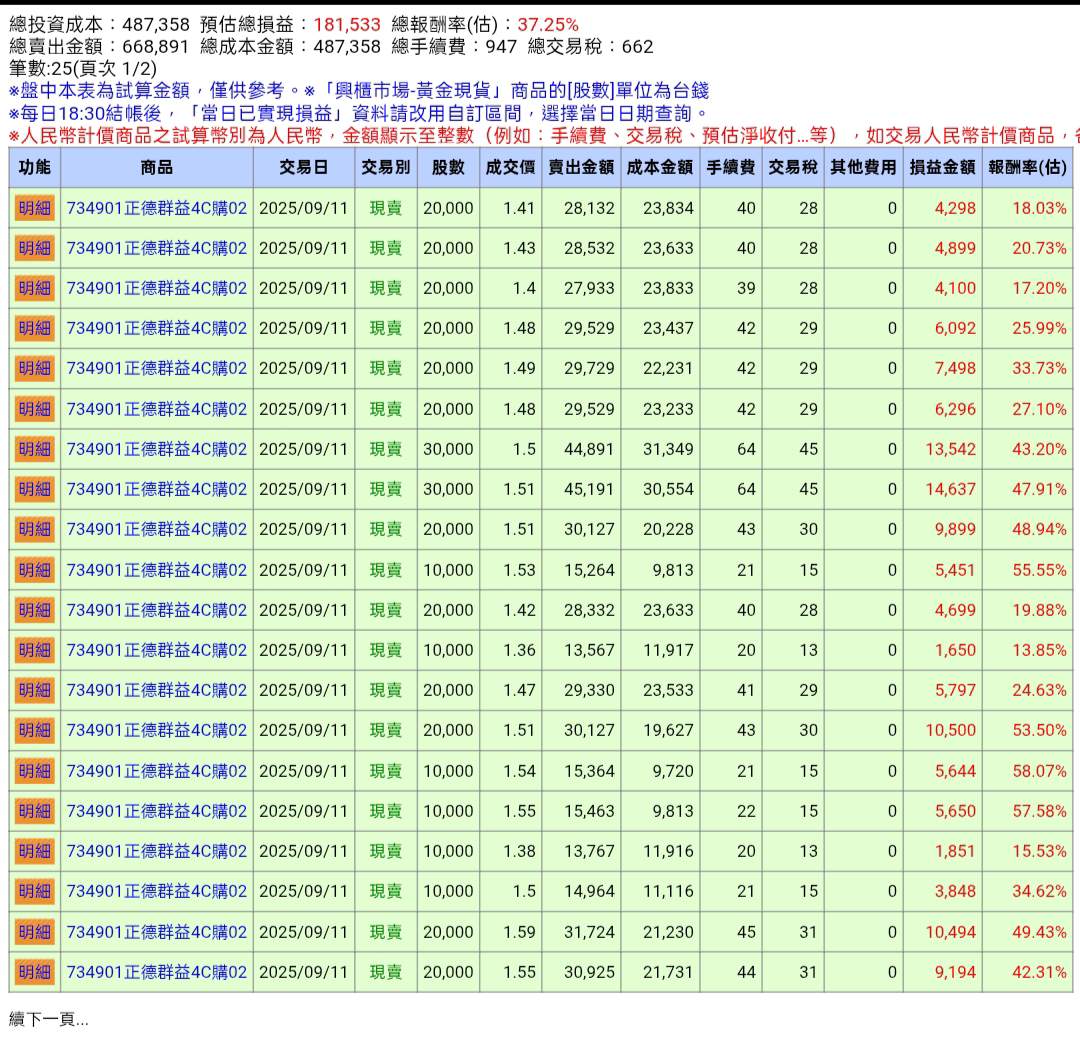Open 明細 in the row with 42.31% return
The width and height of the screenshot is (1080, 1044).
pyautogui.click(x=34, y=972)
